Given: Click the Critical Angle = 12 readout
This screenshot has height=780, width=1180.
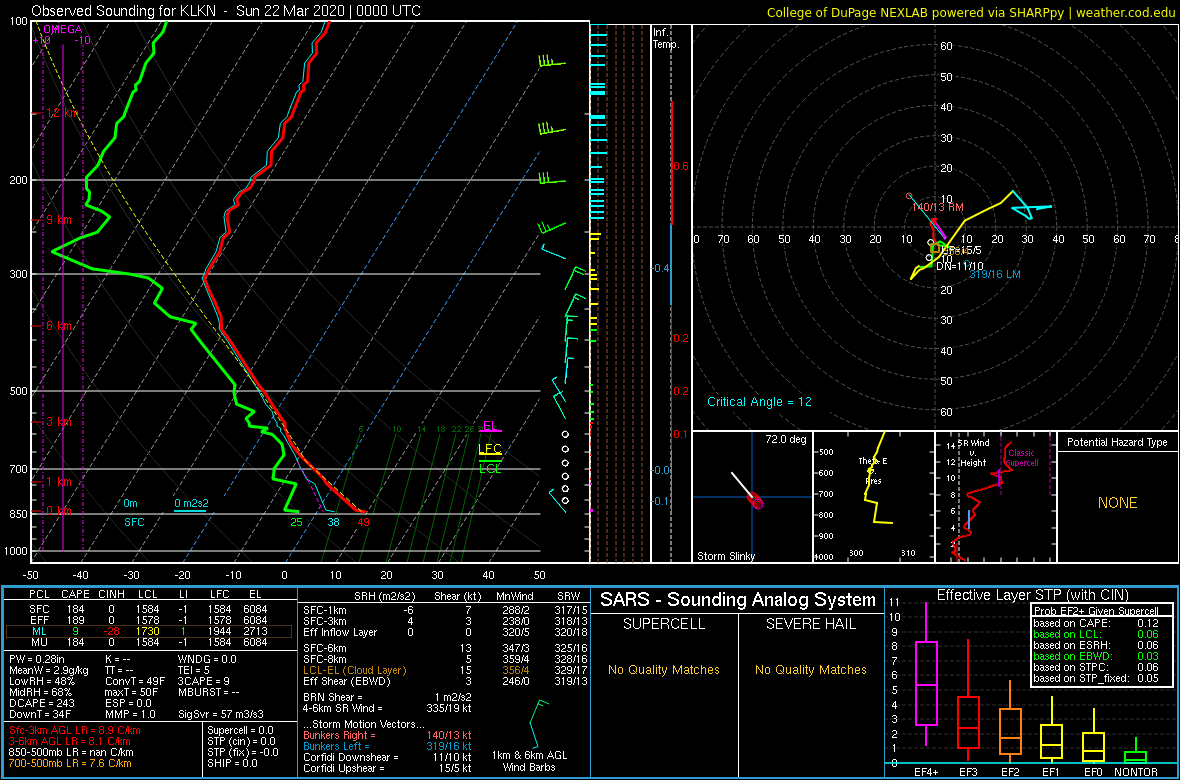Looking at the screenshot, I should [x=759, y=402].
